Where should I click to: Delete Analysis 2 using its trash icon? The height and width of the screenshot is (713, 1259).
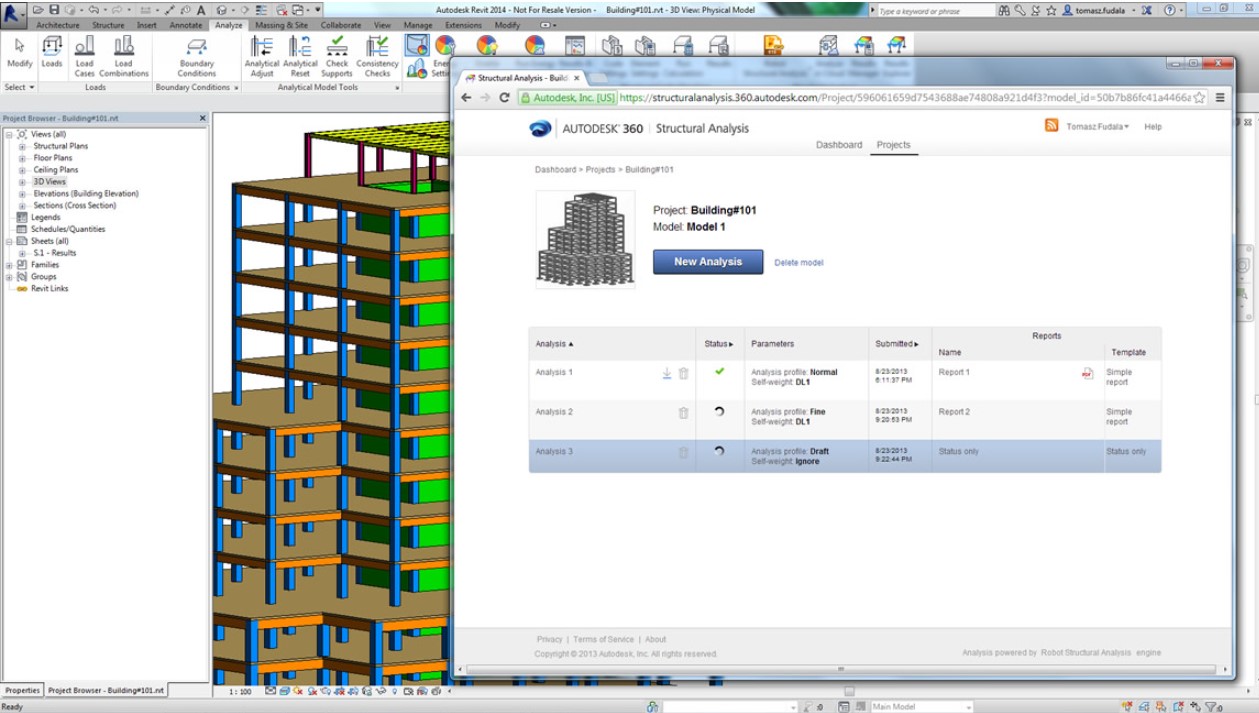click(x=683, y=411)
